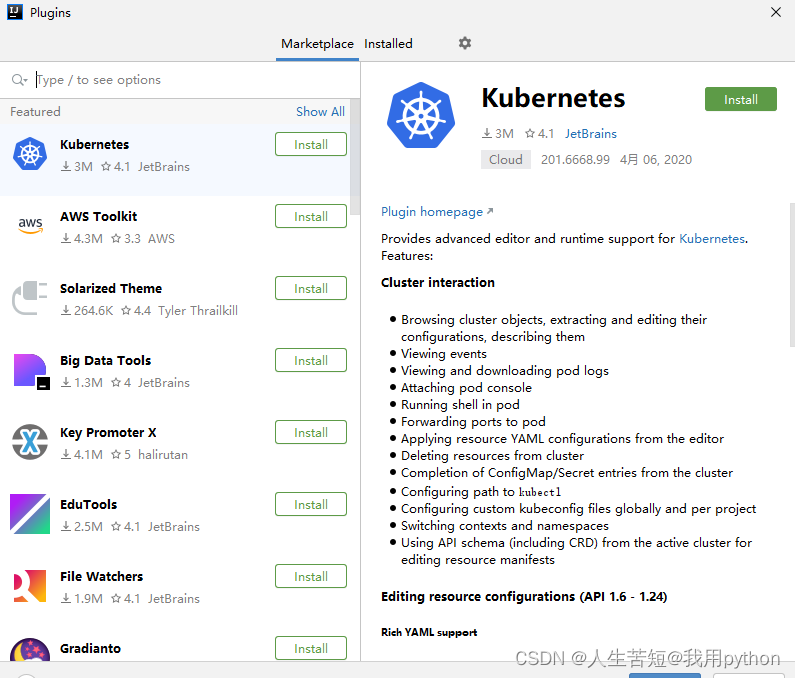Install the Key Promoter X plugin

pos(311,433)
